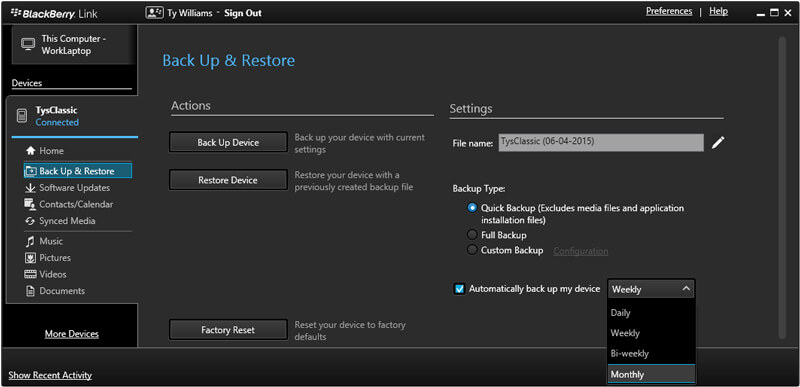Click the Documents page icon

tap(31, 291)
